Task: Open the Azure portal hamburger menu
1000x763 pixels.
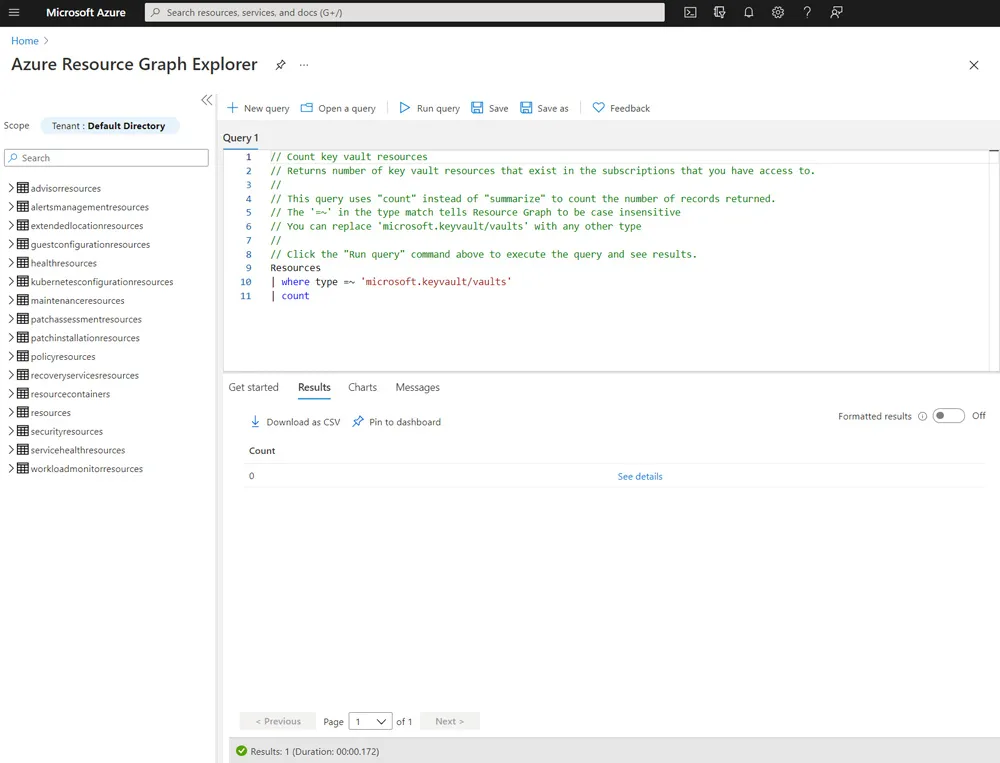Action: tap(14, 12)
